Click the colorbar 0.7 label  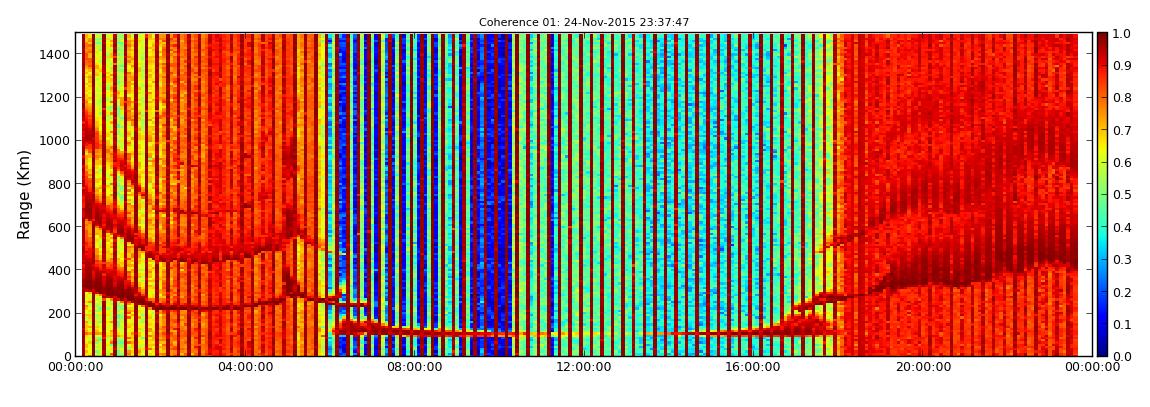1123,131
